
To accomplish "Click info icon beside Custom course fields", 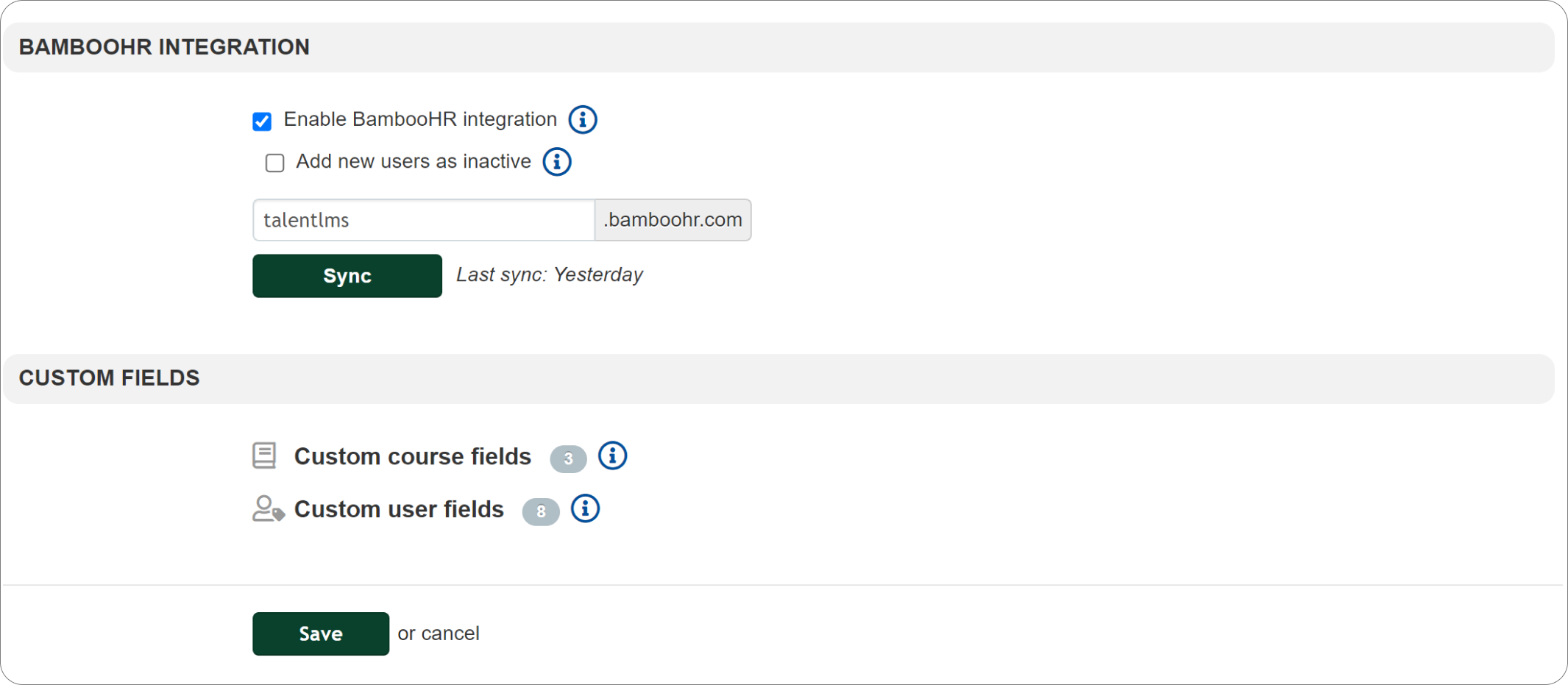I will tap(612, 456).
